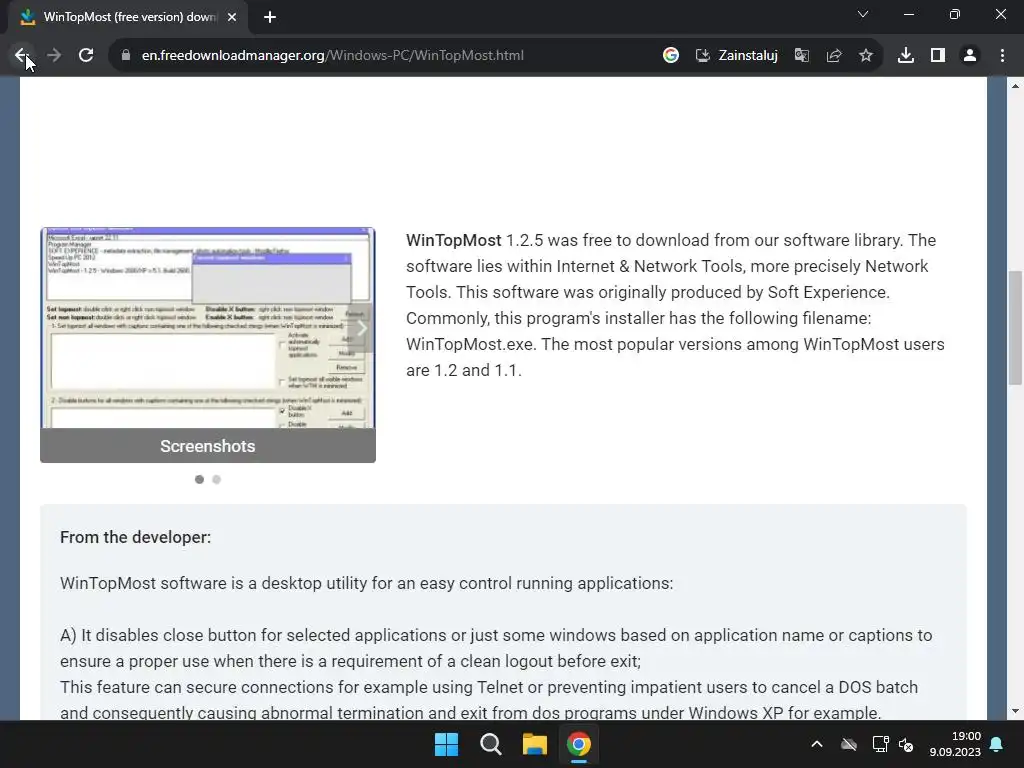This screenshot has height=768, width=1024.
Task: Click the page vertical scrollbar thumb
Action: click(1015, 328)
